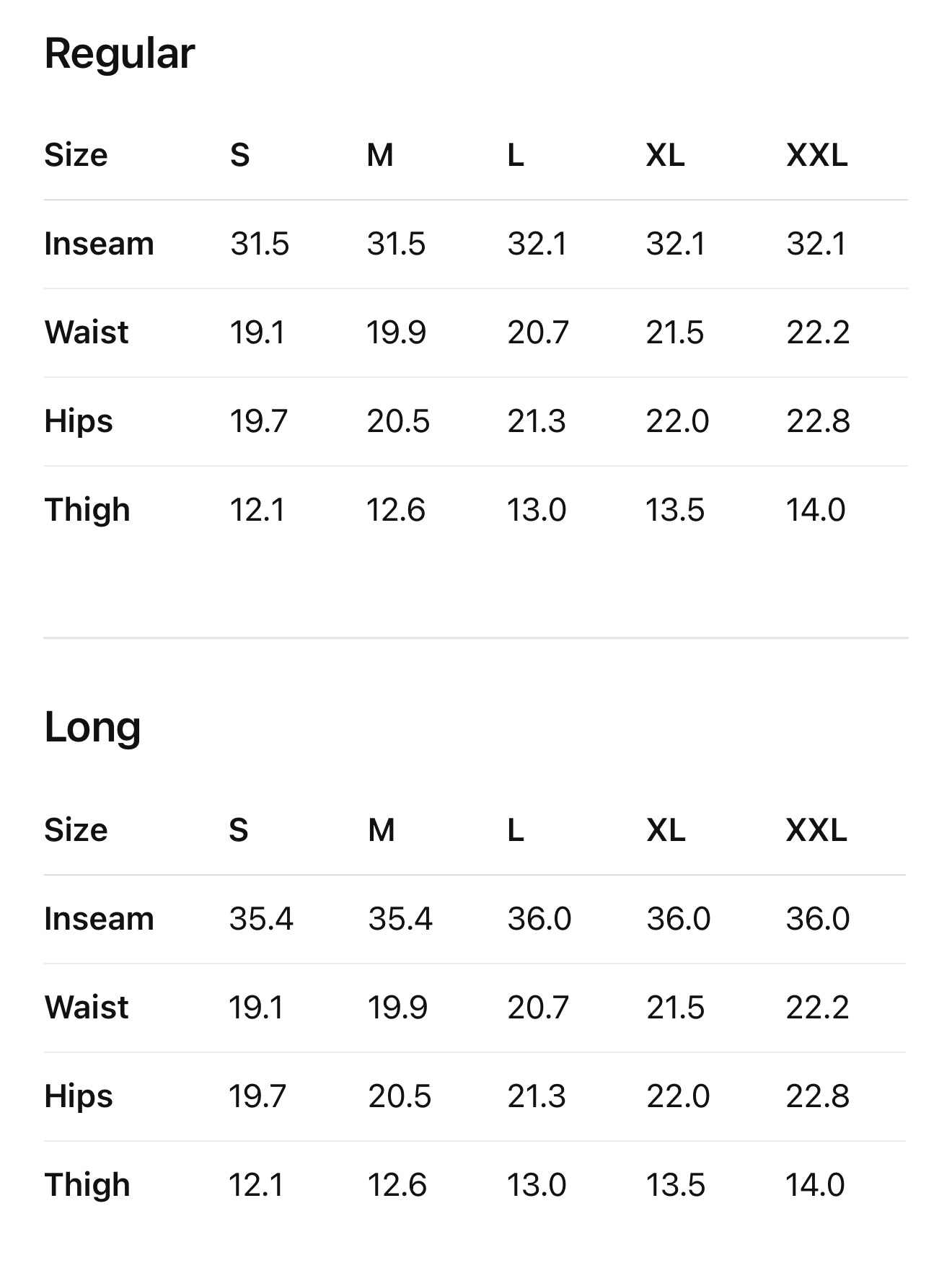Select Regular inseam value for size S

click(260, 244)
